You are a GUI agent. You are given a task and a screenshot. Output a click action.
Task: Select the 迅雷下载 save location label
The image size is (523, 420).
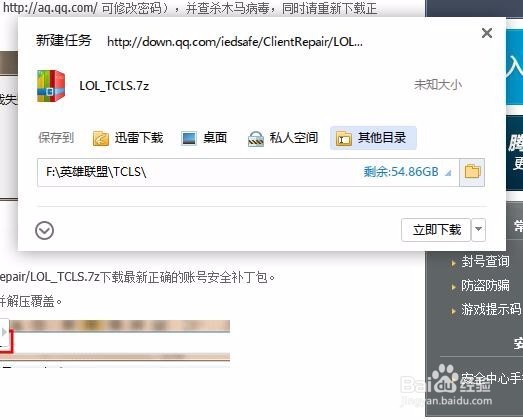(x=139, y=138)
